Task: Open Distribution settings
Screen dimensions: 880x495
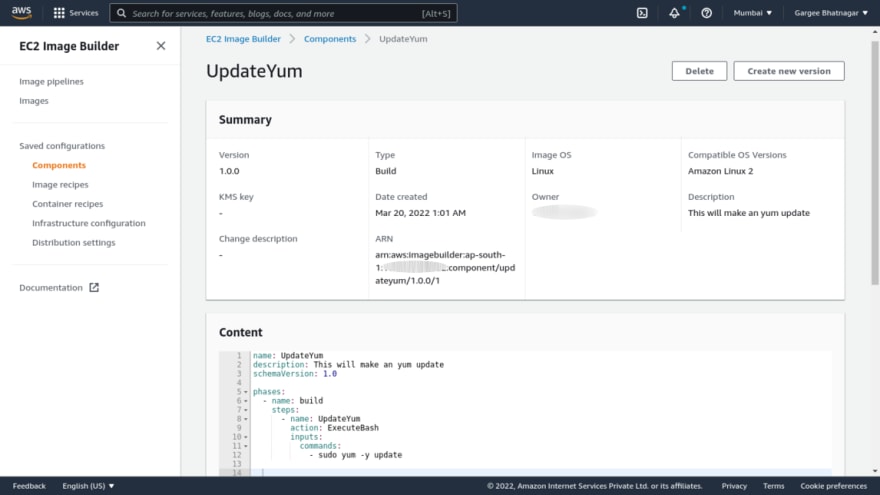Action: [74, 242]
